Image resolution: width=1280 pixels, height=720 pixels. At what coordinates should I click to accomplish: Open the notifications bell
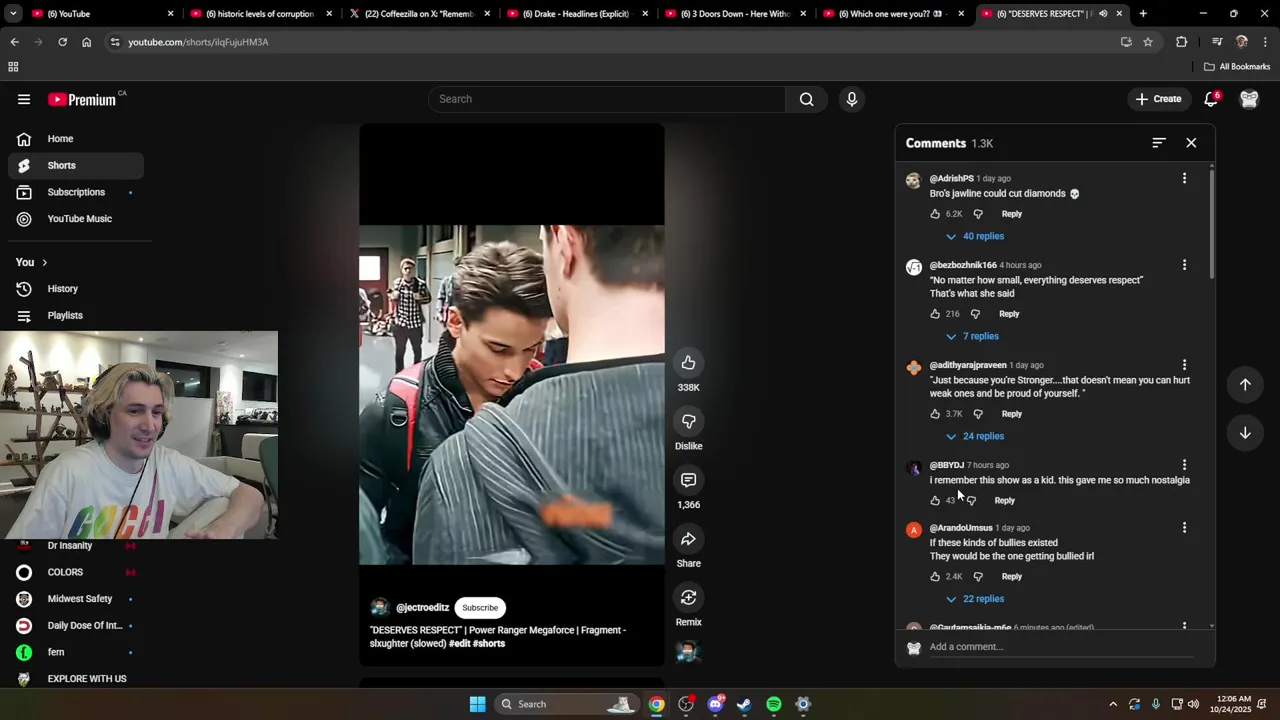[x=1211, y=99]
